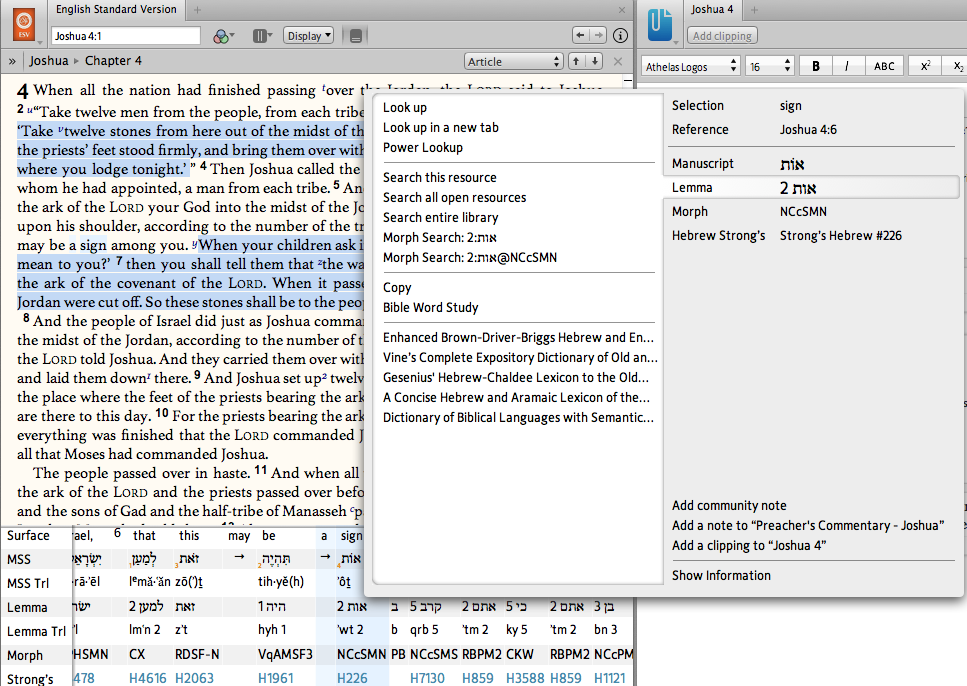Close the English Standard Version panel

tap(622, 10)
